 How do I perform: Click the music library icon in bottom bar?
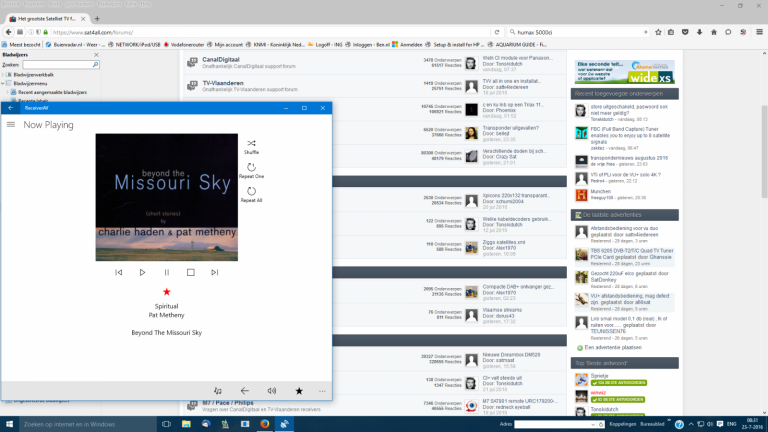click(x=219, y=391)
